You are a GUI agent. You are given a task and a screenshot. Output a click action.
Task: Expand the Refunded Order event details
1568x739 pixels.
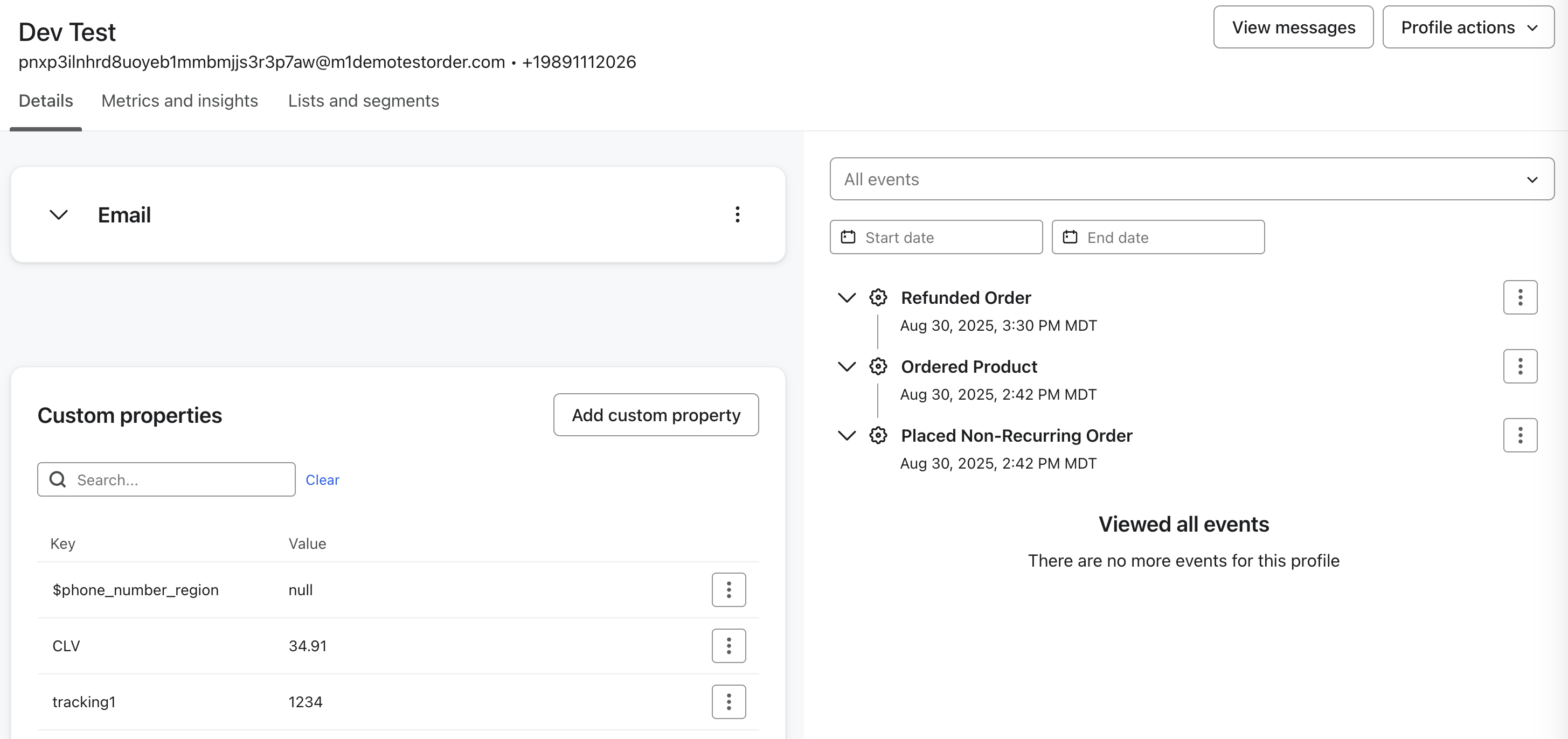point(847,297)
